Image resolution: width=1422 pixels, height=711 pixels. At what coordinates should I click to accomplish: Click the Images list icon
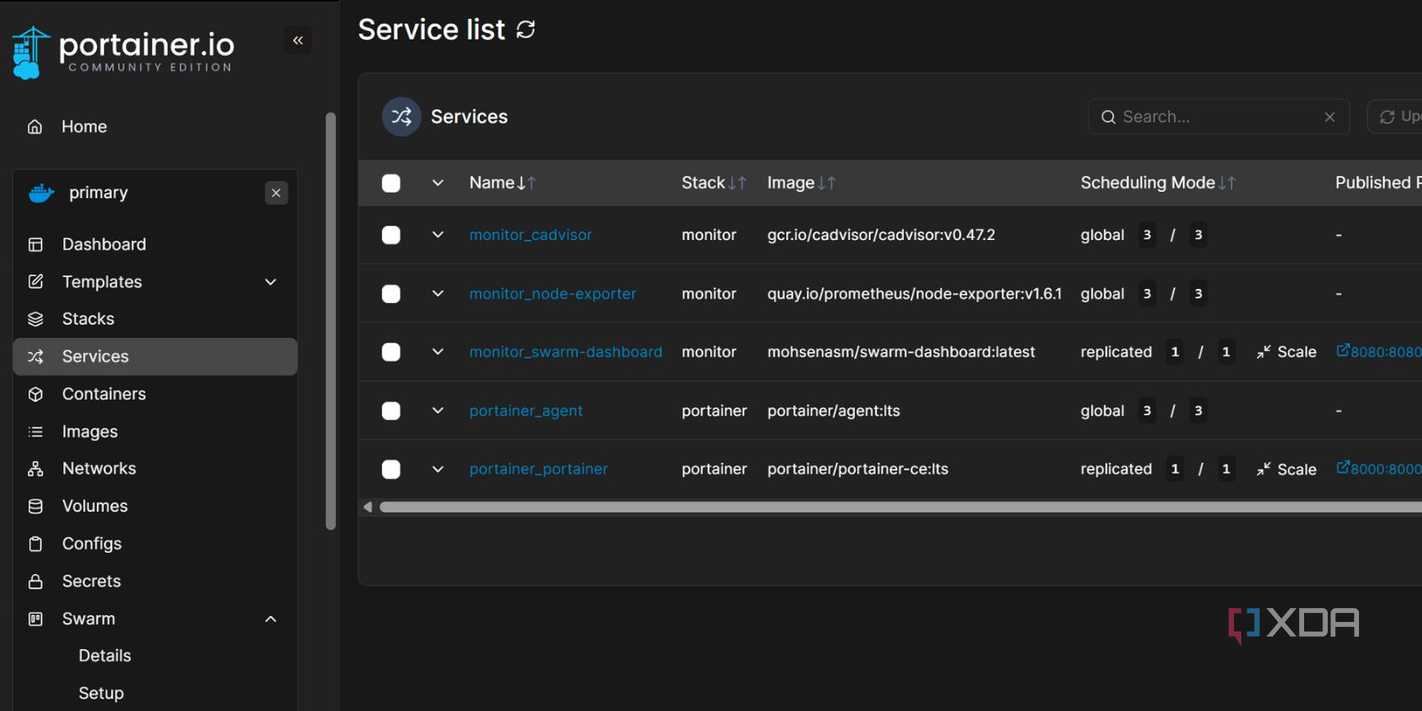tap(36, 432)
